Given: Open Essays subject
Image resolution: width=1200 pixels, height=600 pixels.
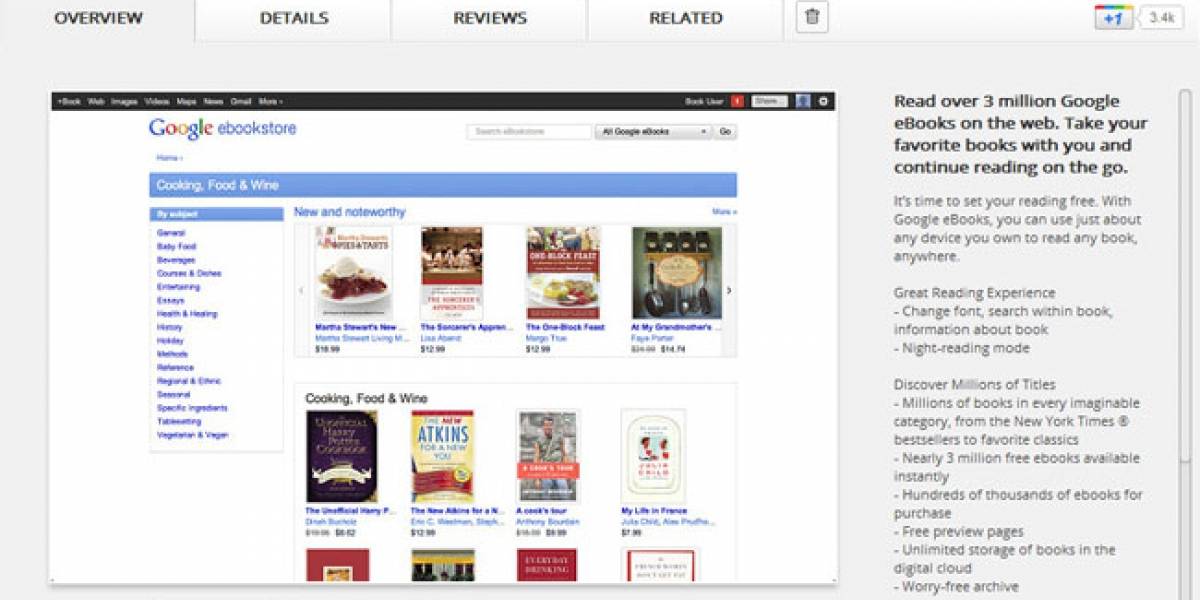Looking at the screenshot, I should point(171,300).
